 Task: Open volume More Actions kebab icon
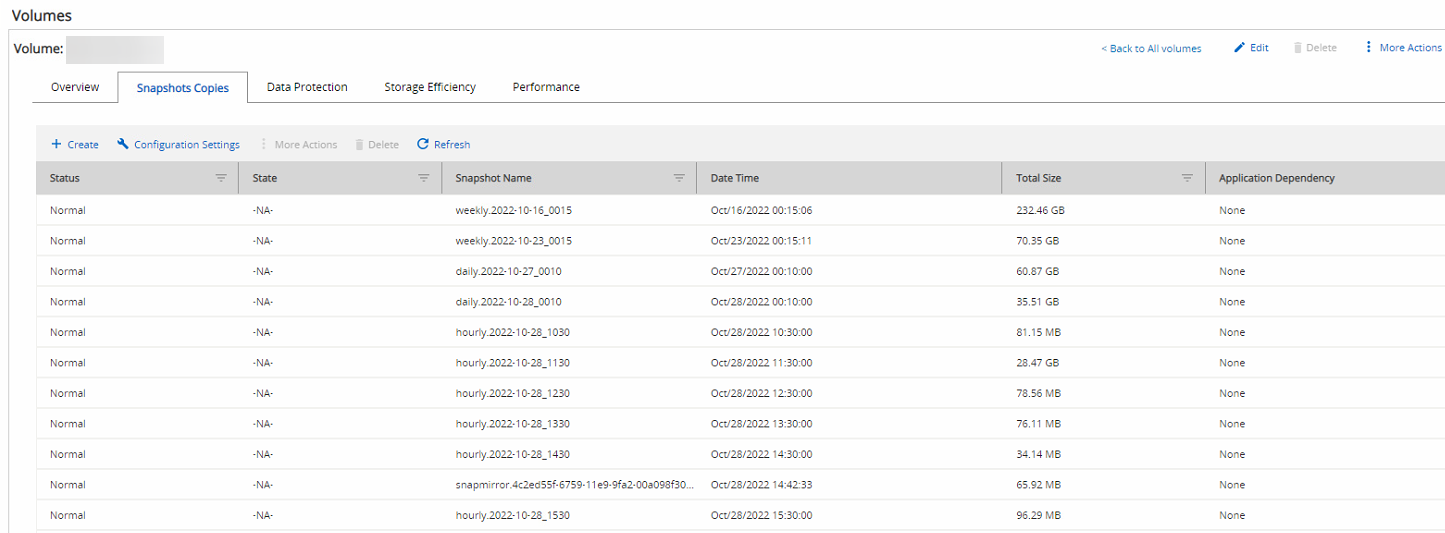(x=1368, y=48)
